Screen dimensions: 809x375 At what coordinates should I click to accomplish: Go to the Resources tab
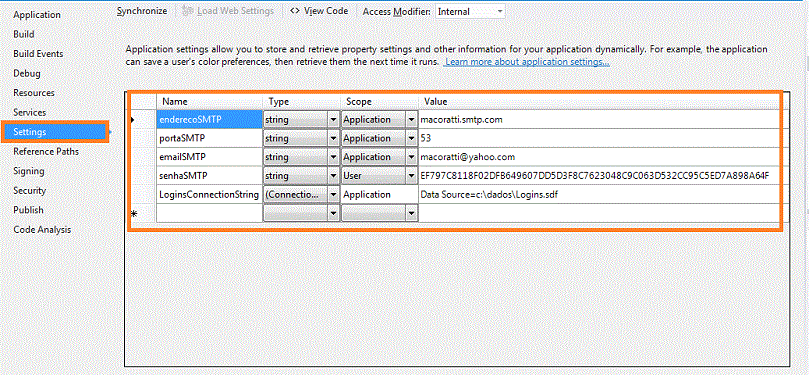[34, 93]
